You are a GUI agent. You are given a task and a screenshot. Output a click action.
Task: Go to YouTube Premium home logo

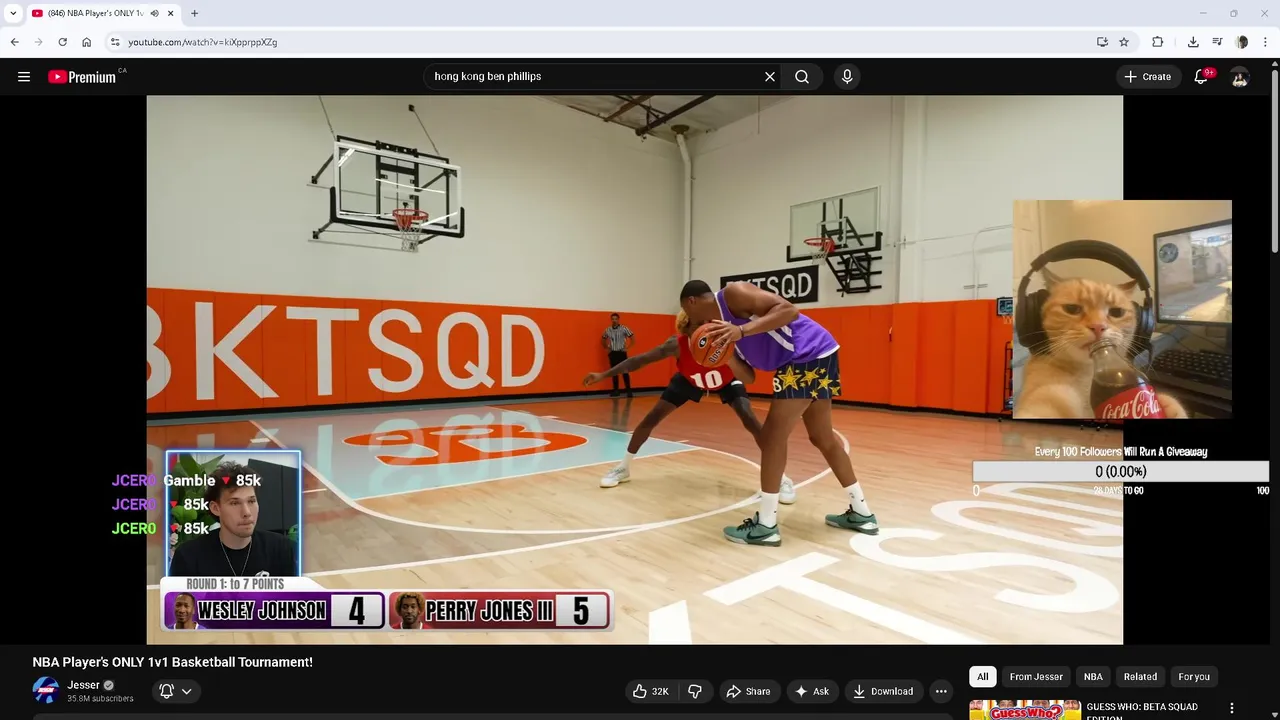point(82,77)
